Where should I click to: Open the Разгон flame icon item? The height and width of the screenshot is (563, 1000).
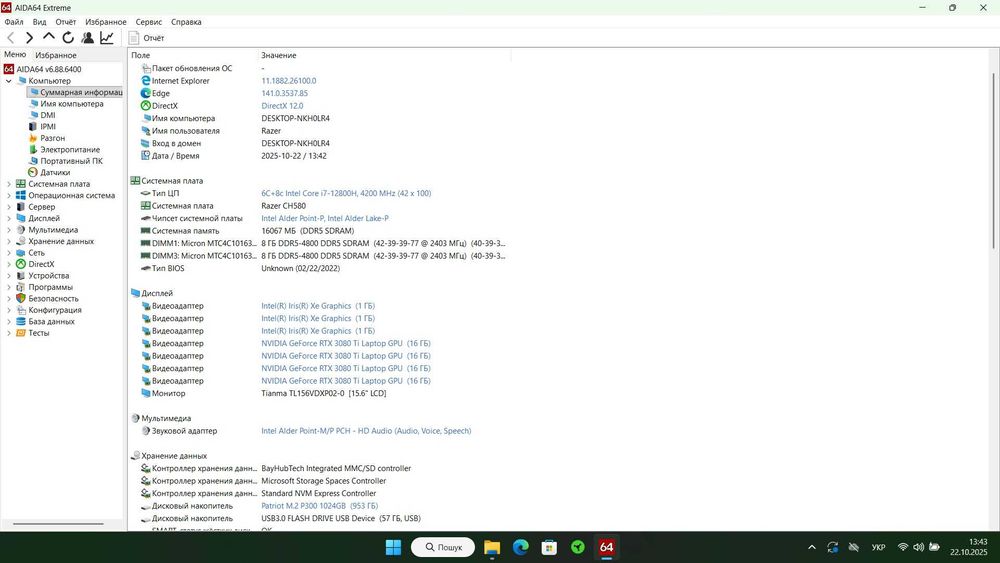tap(33, 138)
